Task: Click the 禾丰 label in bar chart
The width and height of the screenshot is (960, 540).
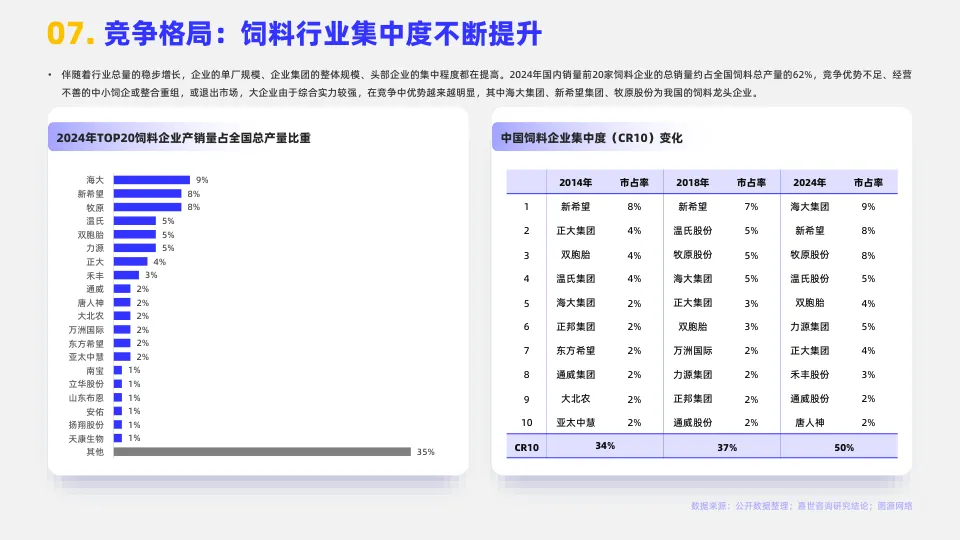Action: tap(95, 276)
